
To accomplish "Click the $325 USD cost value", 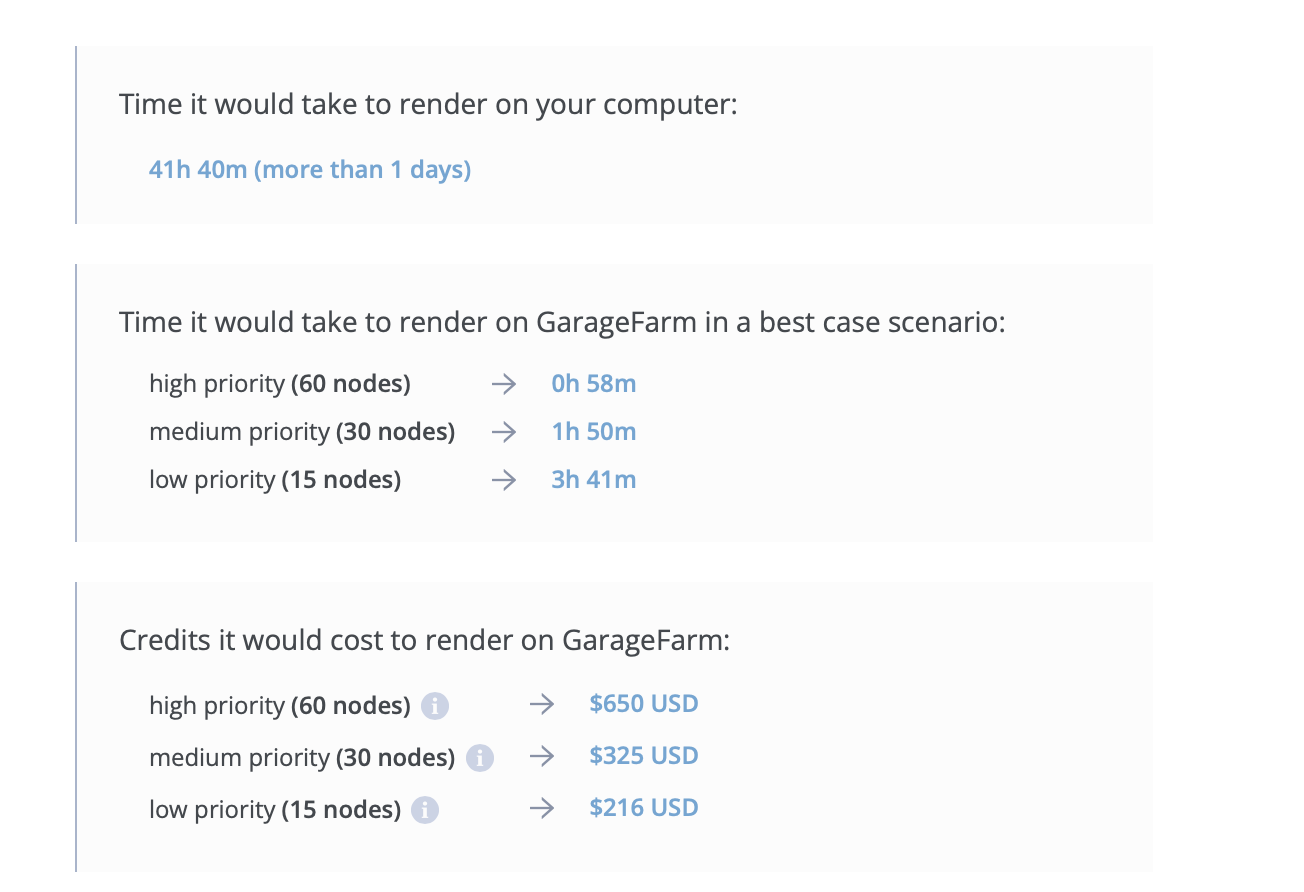I will click(643, 756).
